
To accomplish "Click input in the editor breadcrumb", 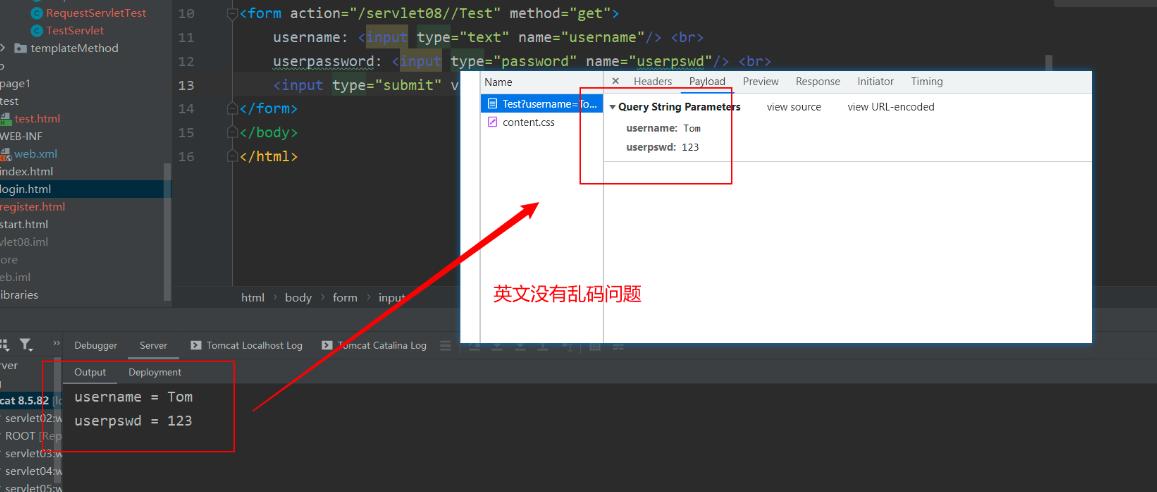I will pyautogui.click(x=392, y=298).
